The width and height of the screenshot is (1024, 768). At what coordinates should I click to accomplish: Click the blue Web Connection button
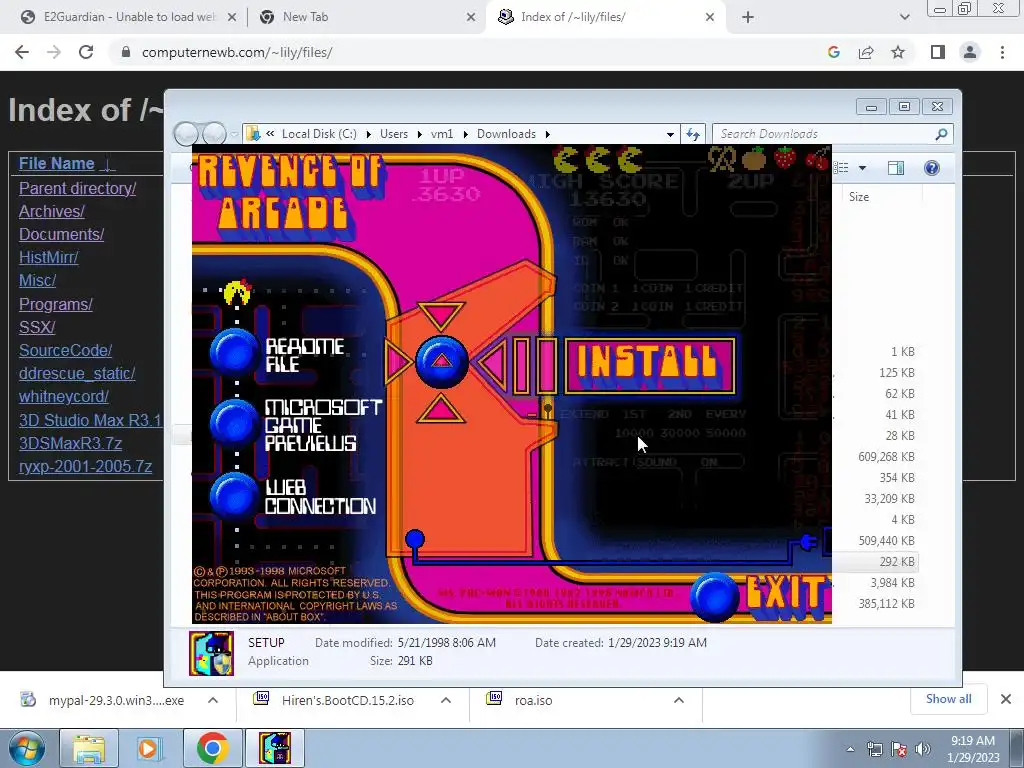click(234, 496)
